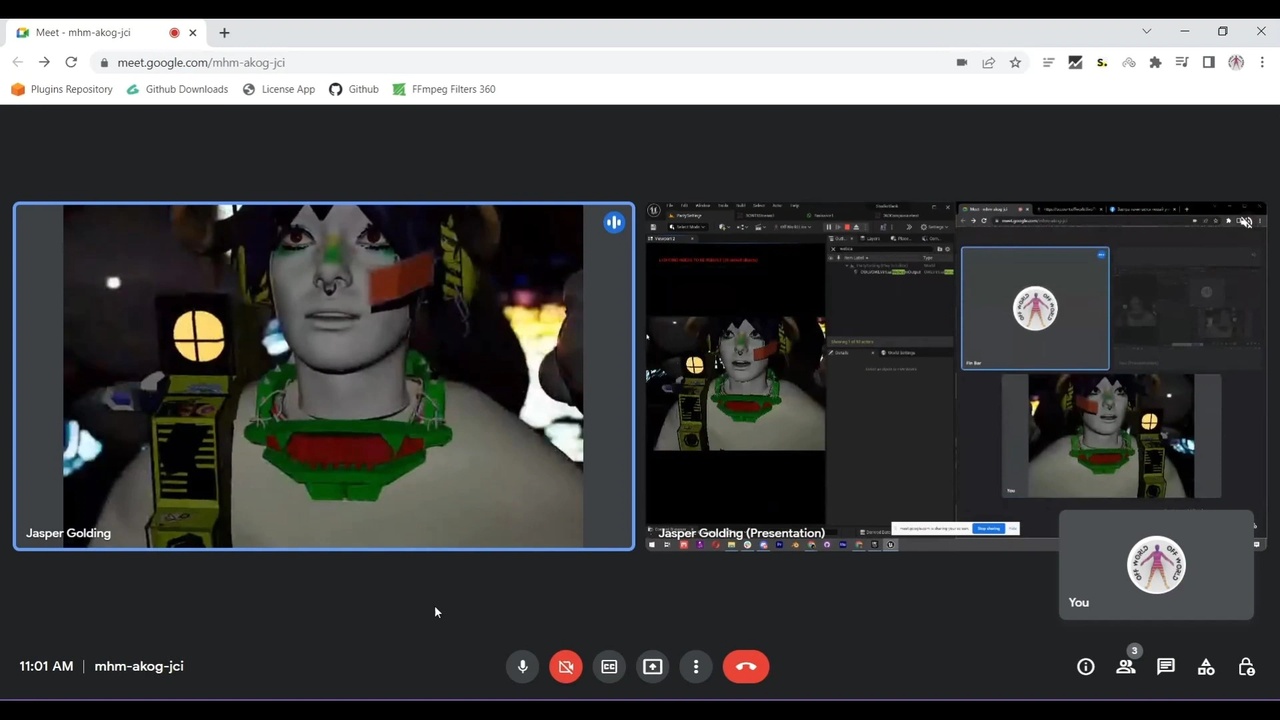Screen dimensions: 1280x720
Task: Open media controls music icon
Action: click(1182, 62)
